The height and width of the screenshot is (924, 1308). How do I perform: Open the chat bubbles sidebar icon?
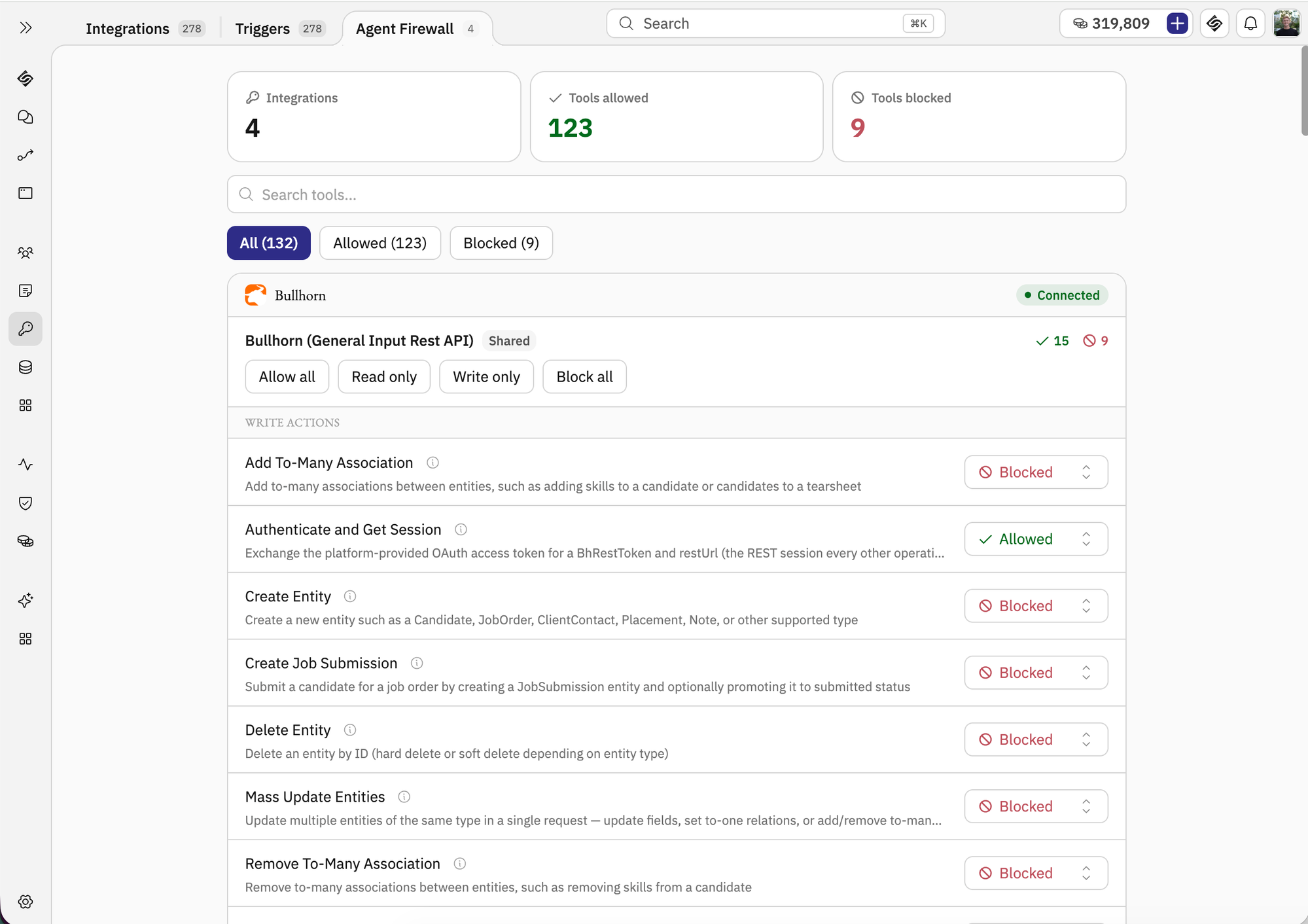click(x=26, y=117)
